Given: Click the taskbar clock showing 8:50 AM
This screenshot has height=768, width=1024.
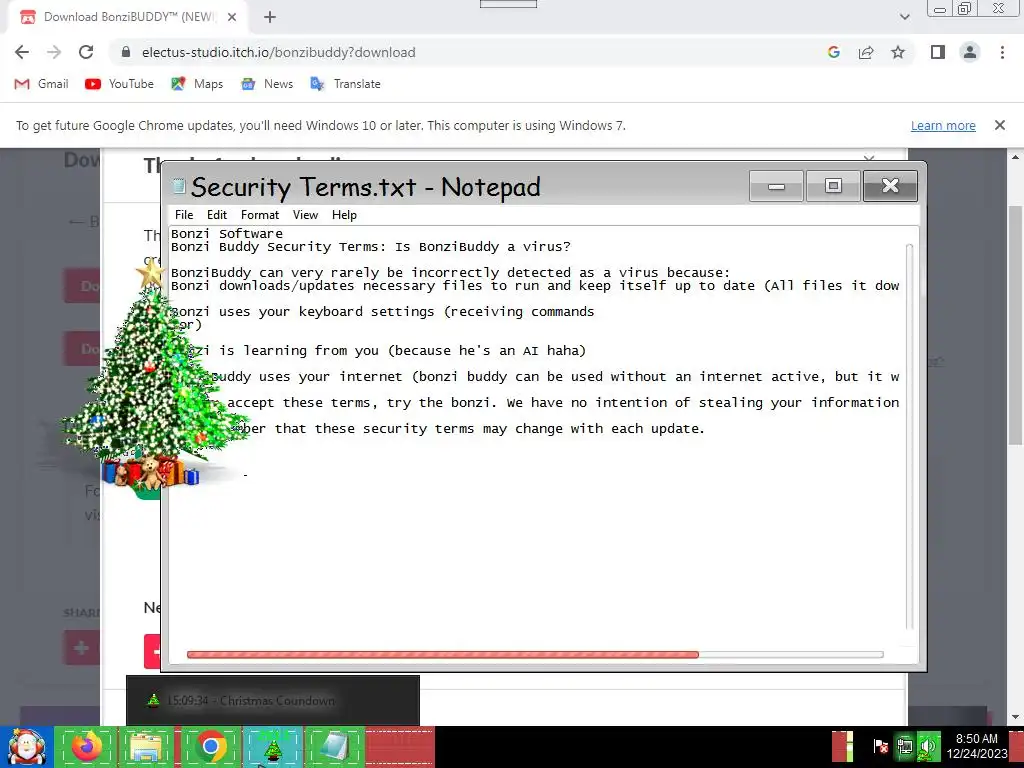Looking at the screenshot, I should click(977, 746).
